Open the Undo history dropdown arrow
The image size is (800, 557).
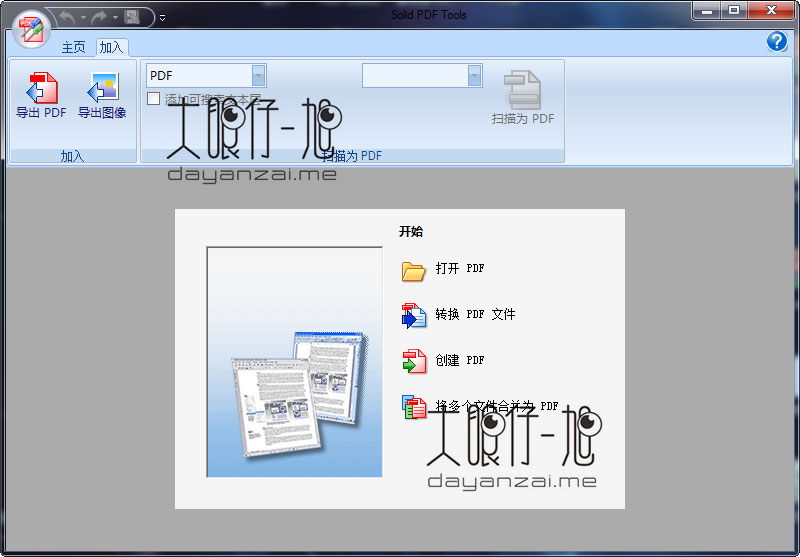click(83, 18)
